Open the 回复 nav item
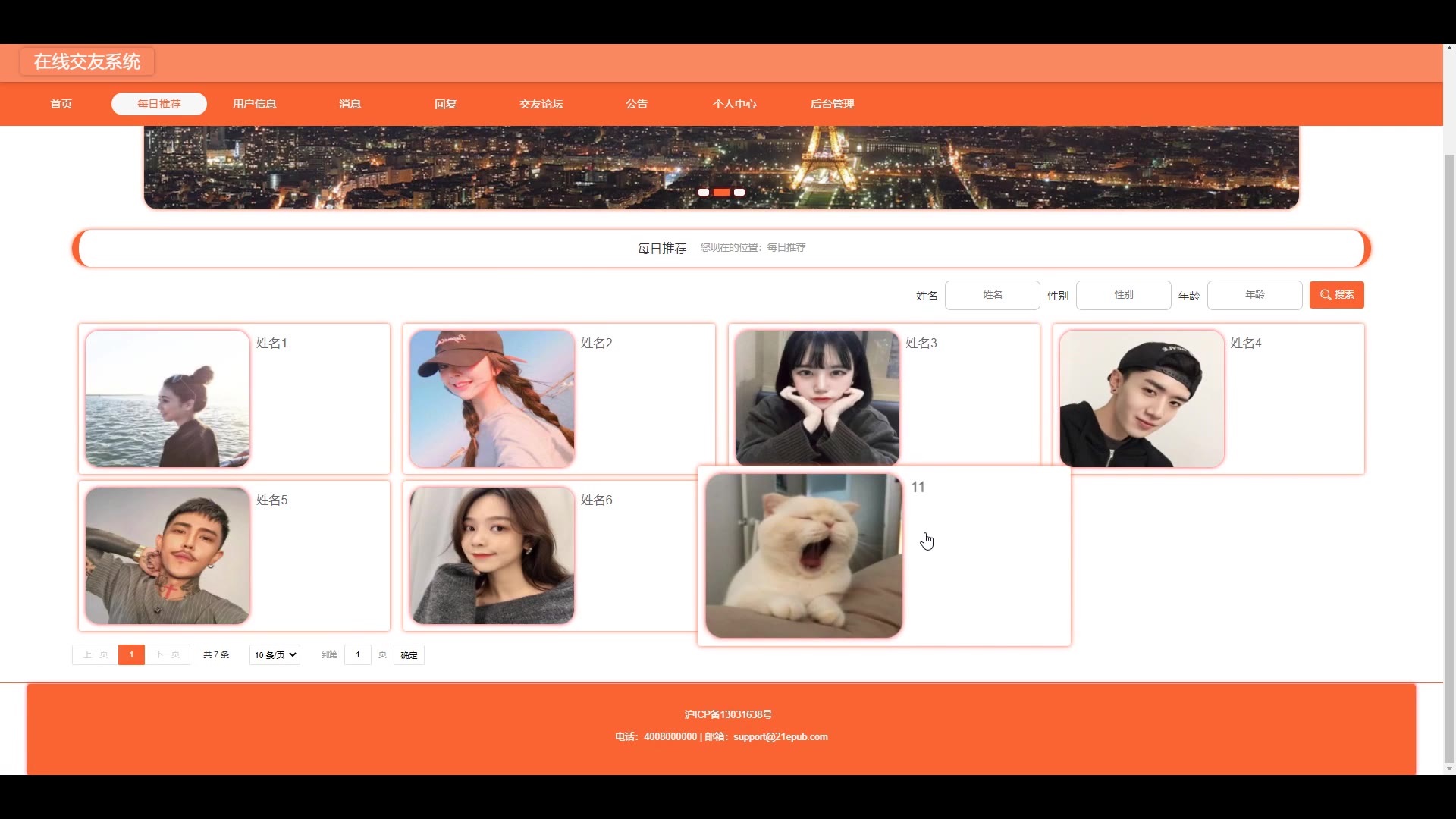 (x=446, y=104)
